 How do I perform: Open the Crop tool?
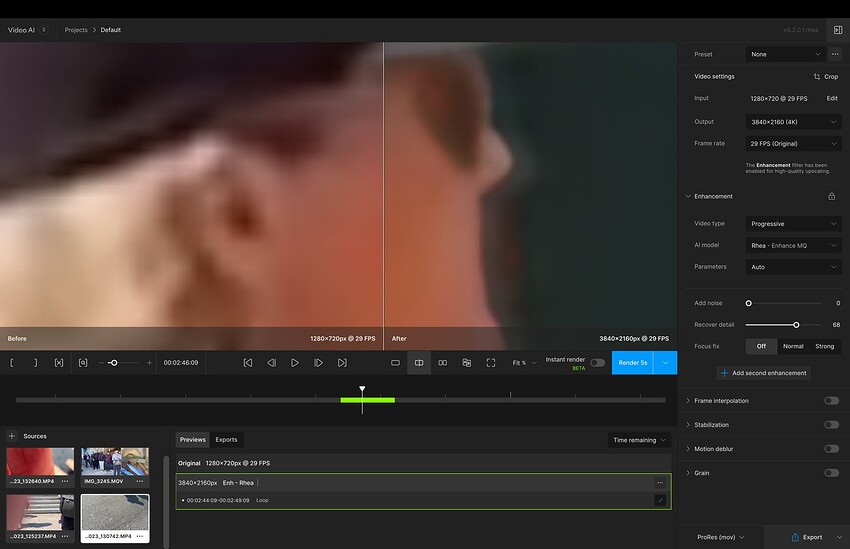825,77
